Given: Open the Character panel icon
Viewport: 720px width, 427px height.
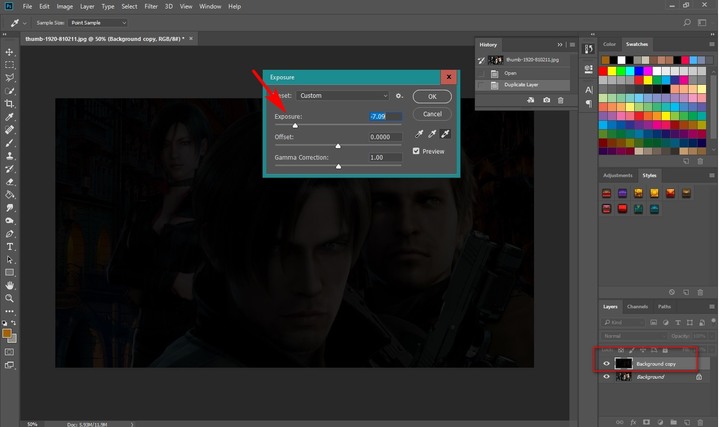Looking at the screenshot, I should click(x=589, y=90).
